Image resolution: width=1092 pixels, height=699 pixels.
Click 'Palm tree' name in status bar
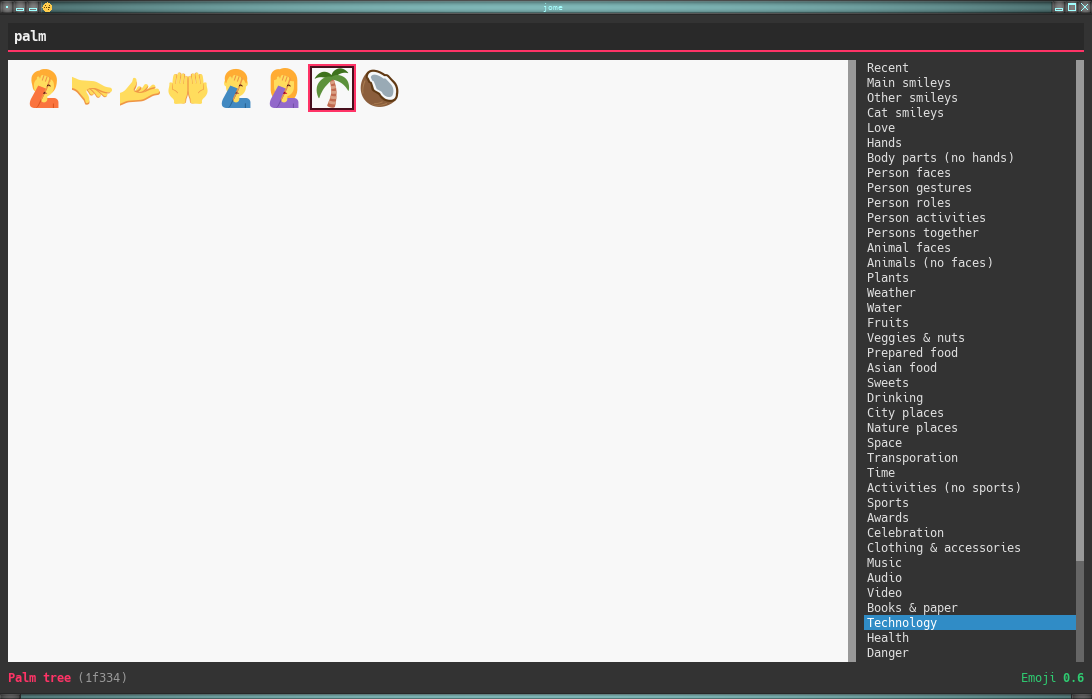coord(40,677)
